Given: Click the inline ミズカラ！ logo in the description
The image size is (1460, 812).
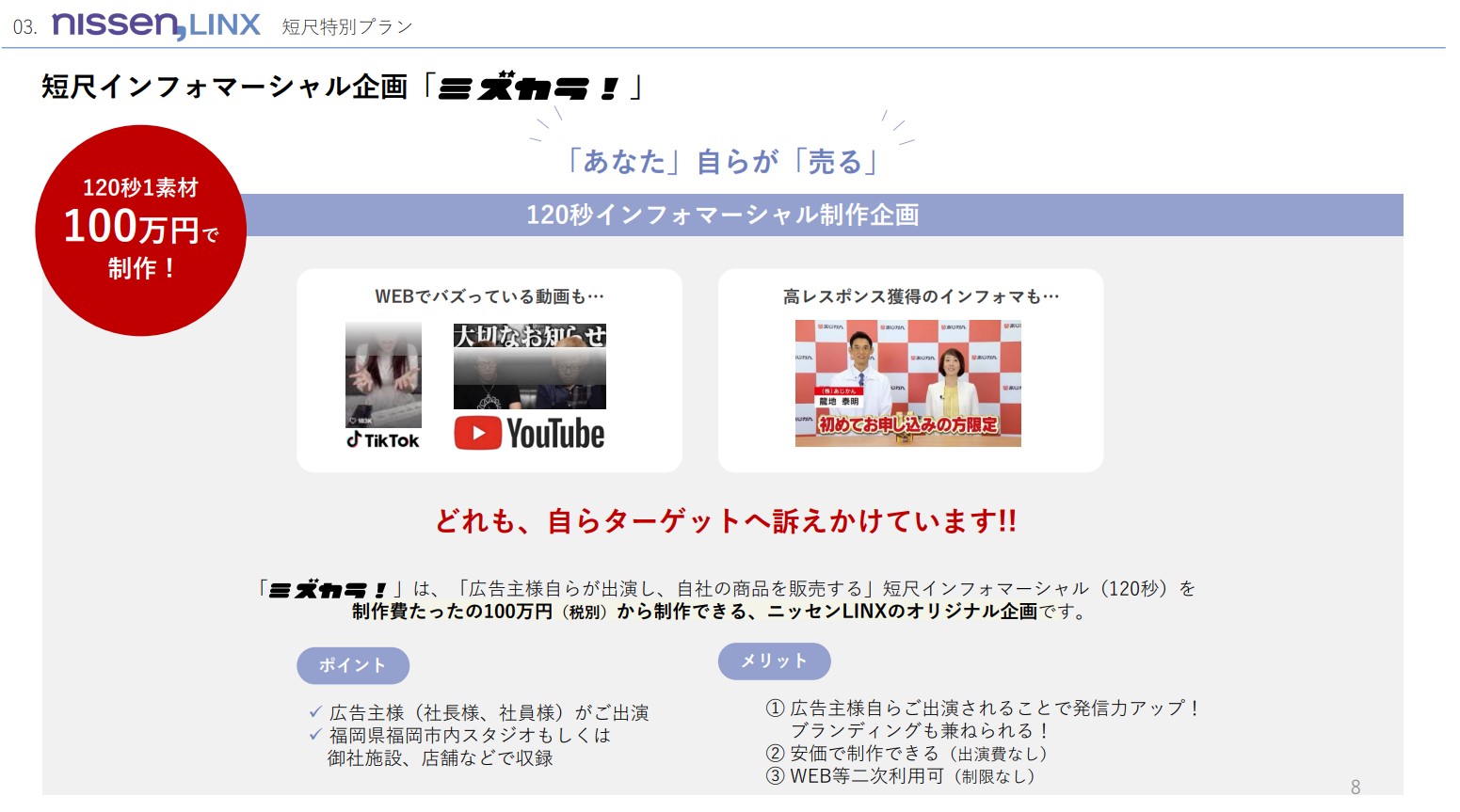Looking at the screenshot, I should pos(328,590).
